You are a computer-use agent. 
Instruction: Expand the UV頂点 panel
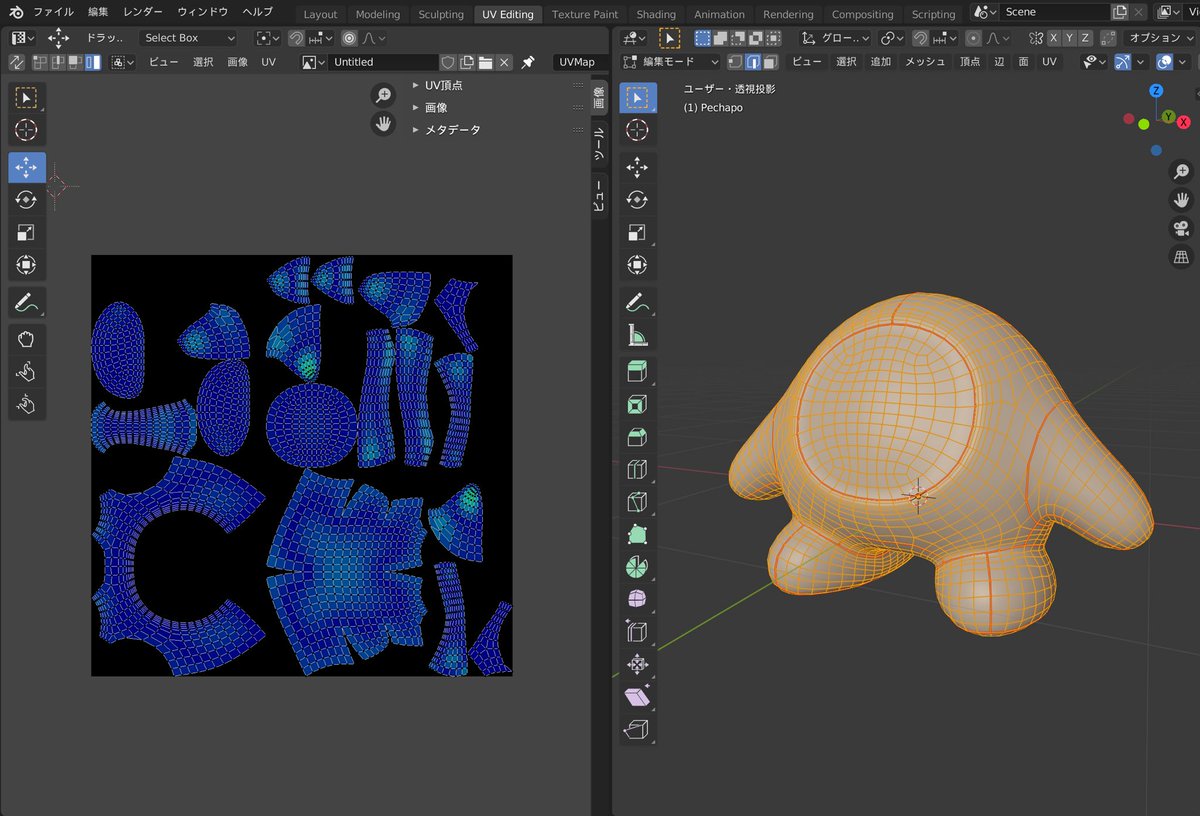pyautogui.click(x=443, y=85)
